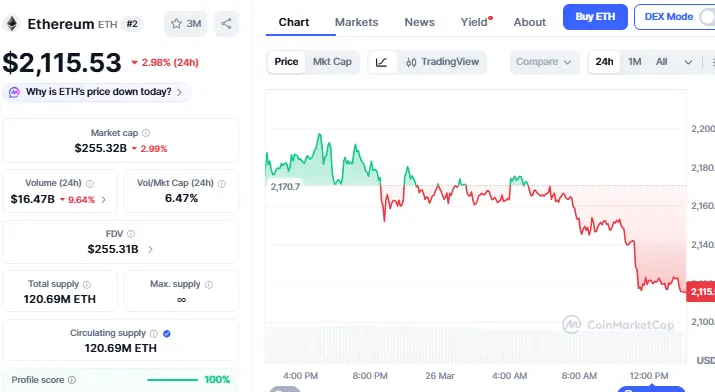Open TradingView candlestick chart
715x392 pixels.
pos(442,62)
